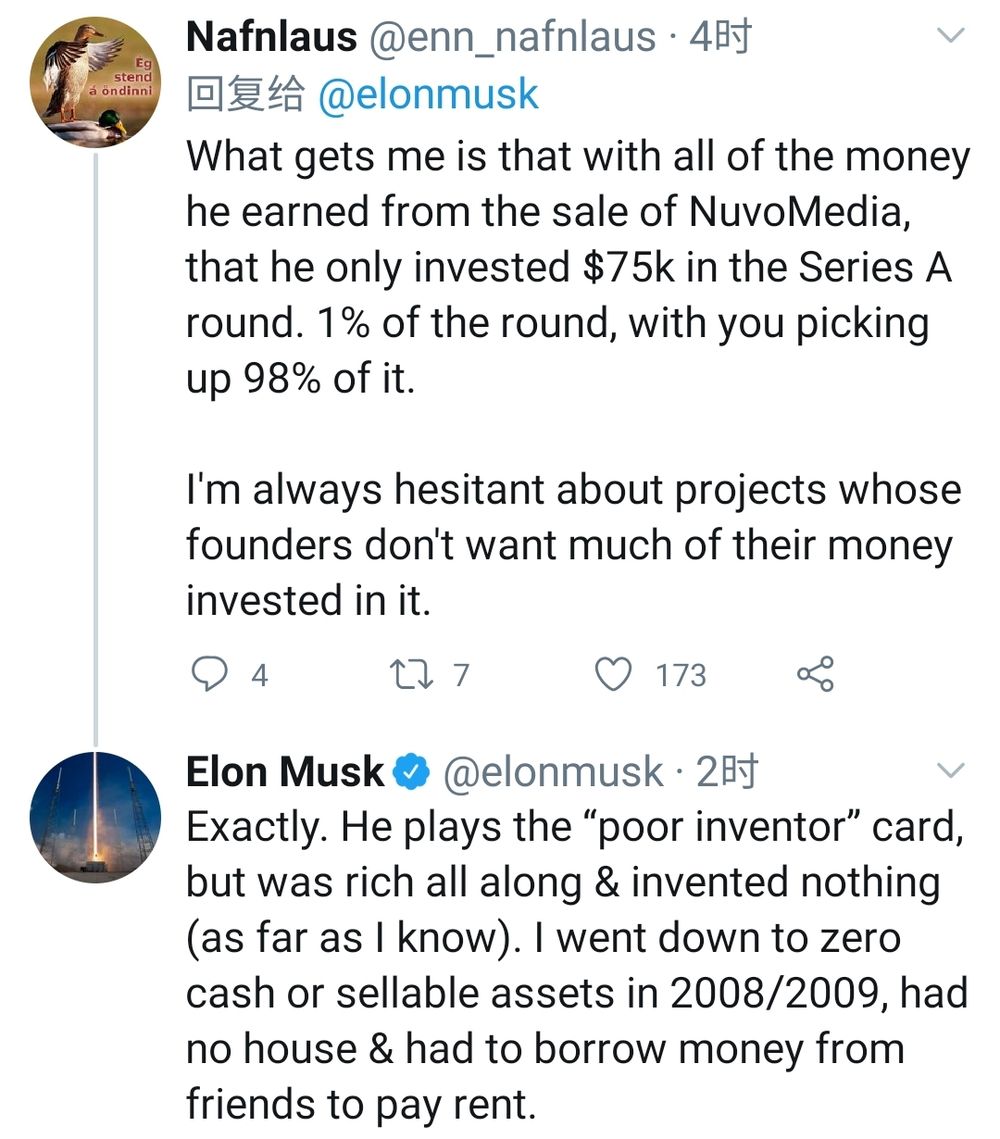Tap the share icon under Nafnlaus tweet

[816, 674]
